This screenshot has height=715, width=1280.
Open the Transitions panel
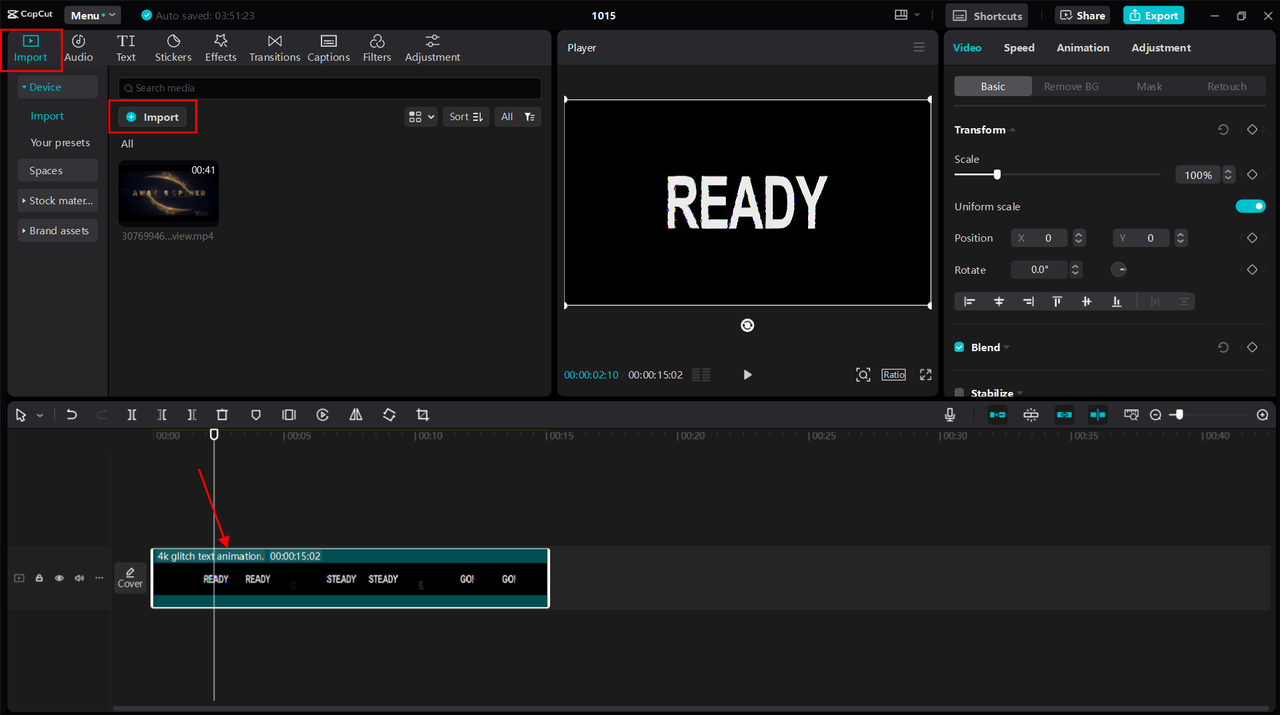[274, 47]
